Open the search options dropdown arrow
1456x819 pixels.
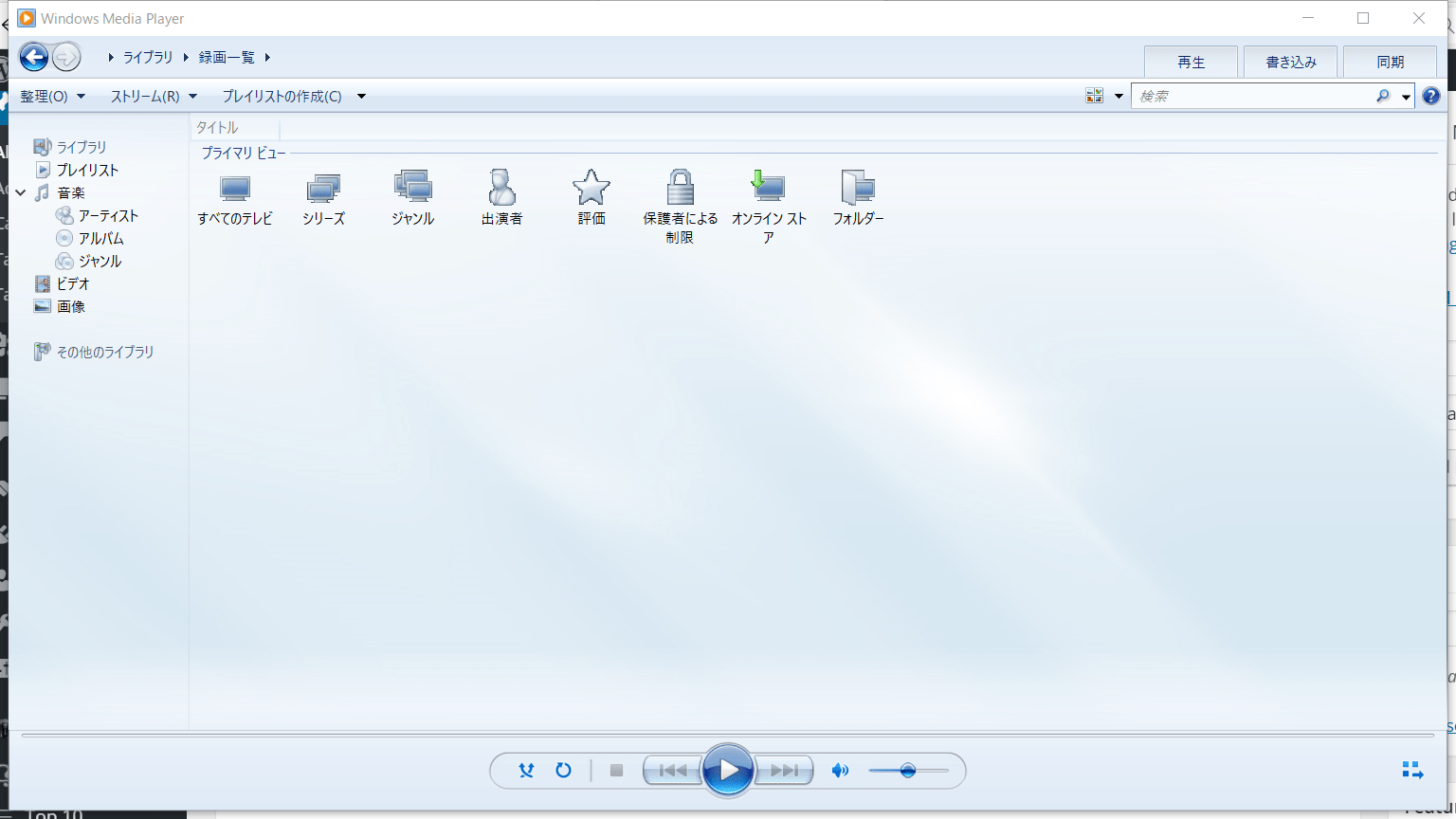[x=1406, y=96]
